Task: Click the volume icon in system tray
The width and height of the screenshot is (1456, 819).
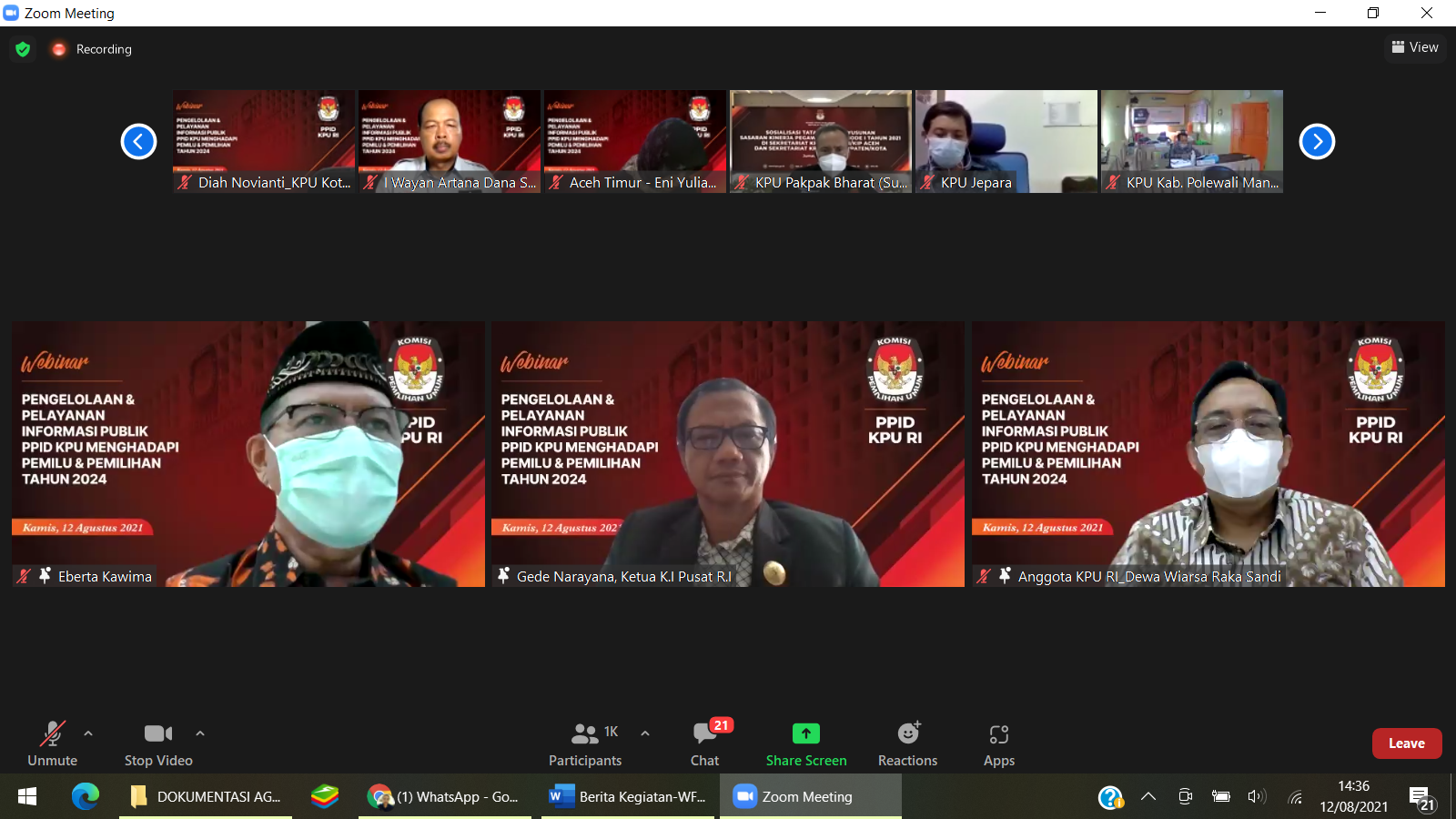Action: pyautogui.click(x=1257, y=797)
